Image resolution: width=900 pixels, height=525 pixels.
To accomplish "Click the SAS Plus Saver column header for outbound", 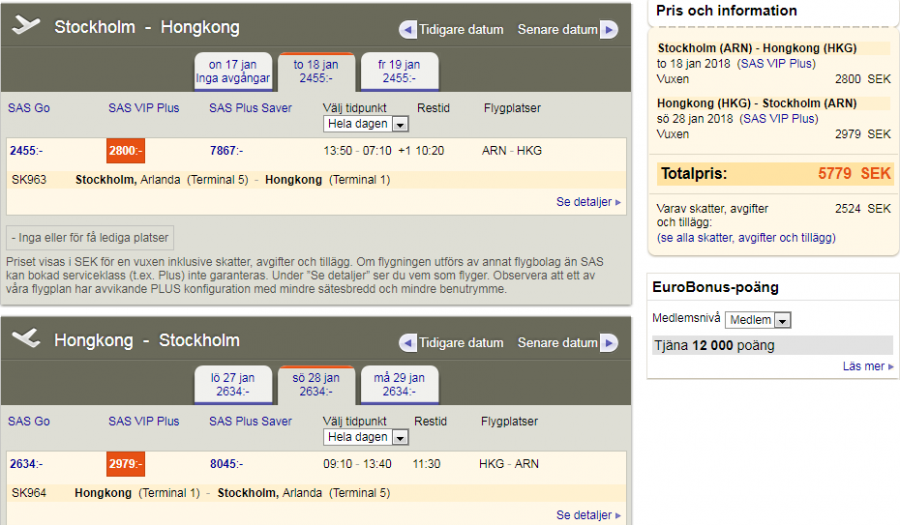I will [250, 108].
